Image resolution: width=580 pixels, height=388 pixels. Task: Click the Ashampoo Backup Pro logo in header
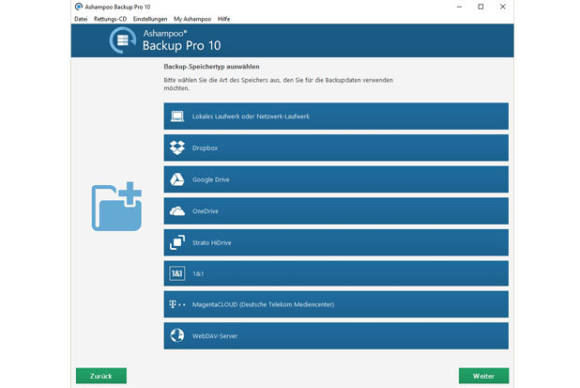[123, 40]
